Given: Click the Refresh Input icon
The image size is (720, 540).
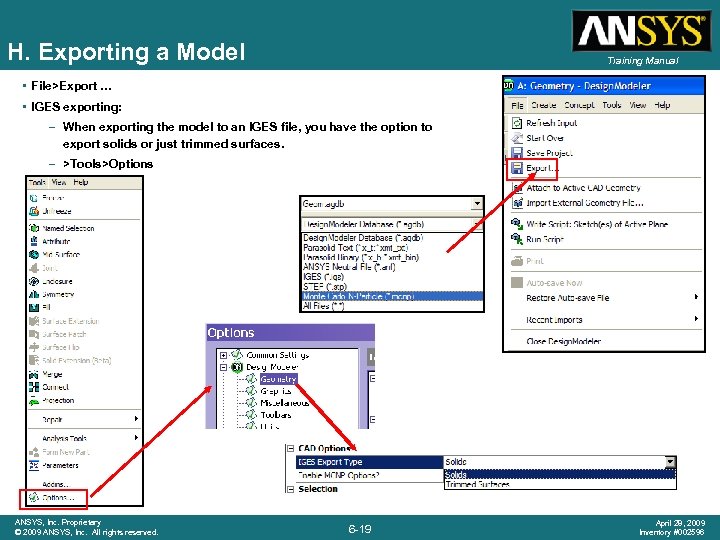Looking at the screenshot, I should pyautogui.click(x=517, y=123).
